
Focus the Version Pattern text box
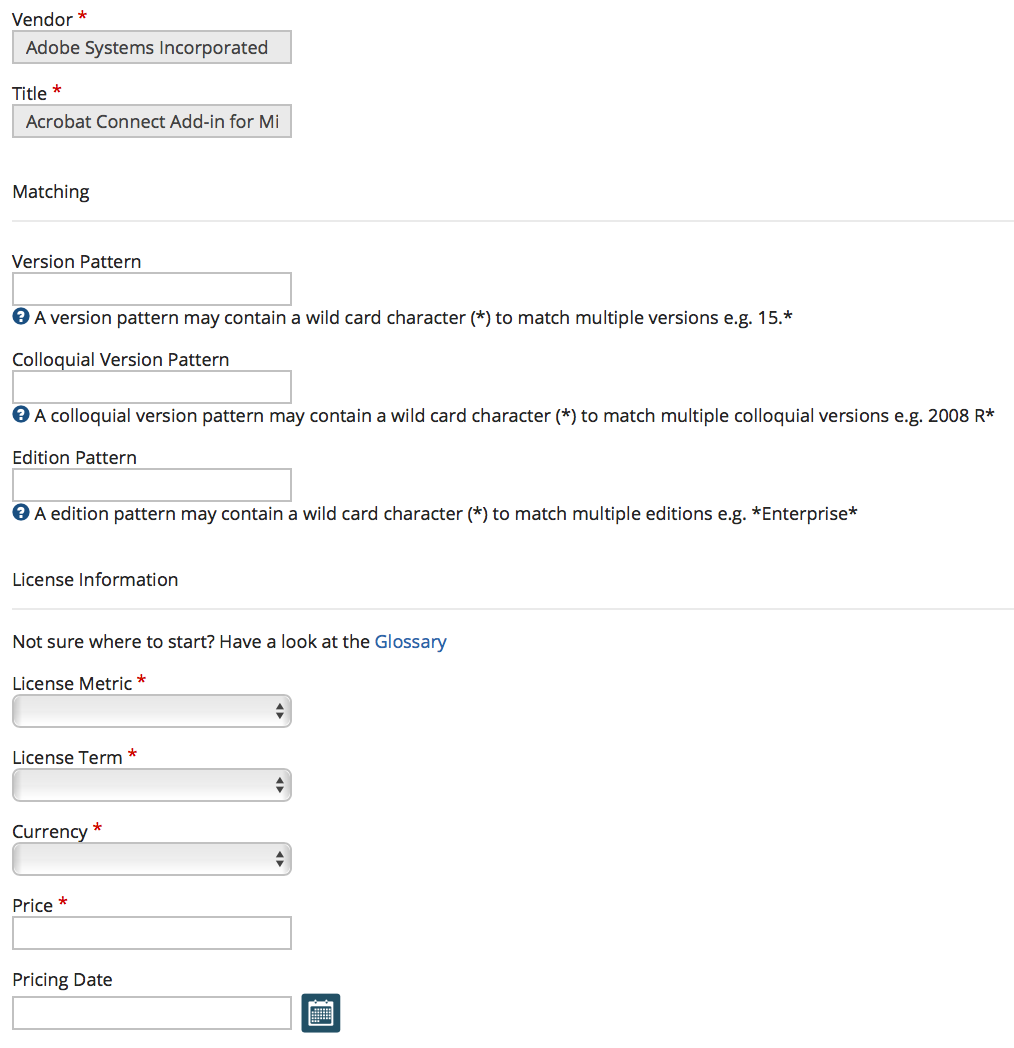click(151, 288)
